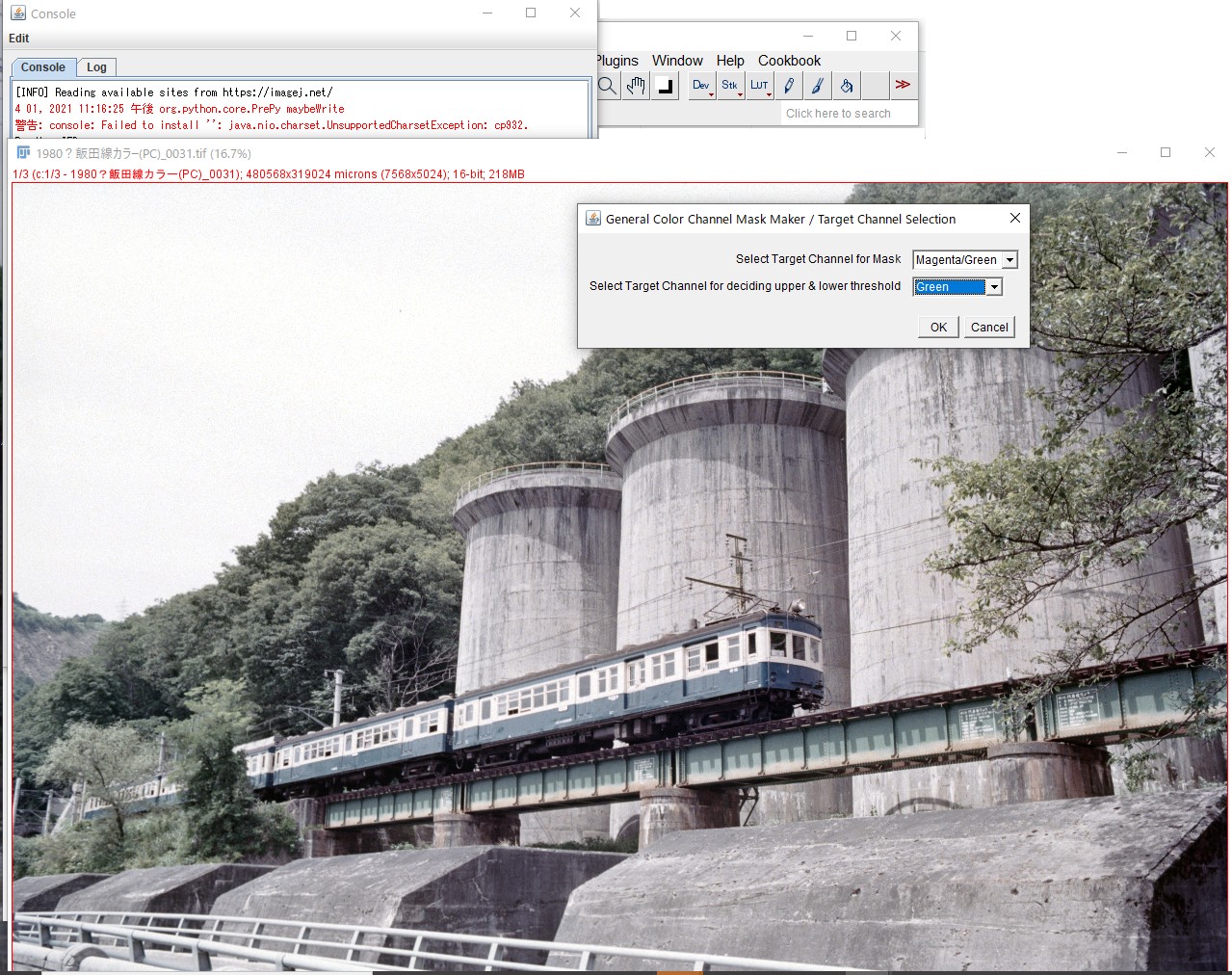Open the Stk stacks menu tool
Viewport: 1232px width, 975px height.
point(731,86)
